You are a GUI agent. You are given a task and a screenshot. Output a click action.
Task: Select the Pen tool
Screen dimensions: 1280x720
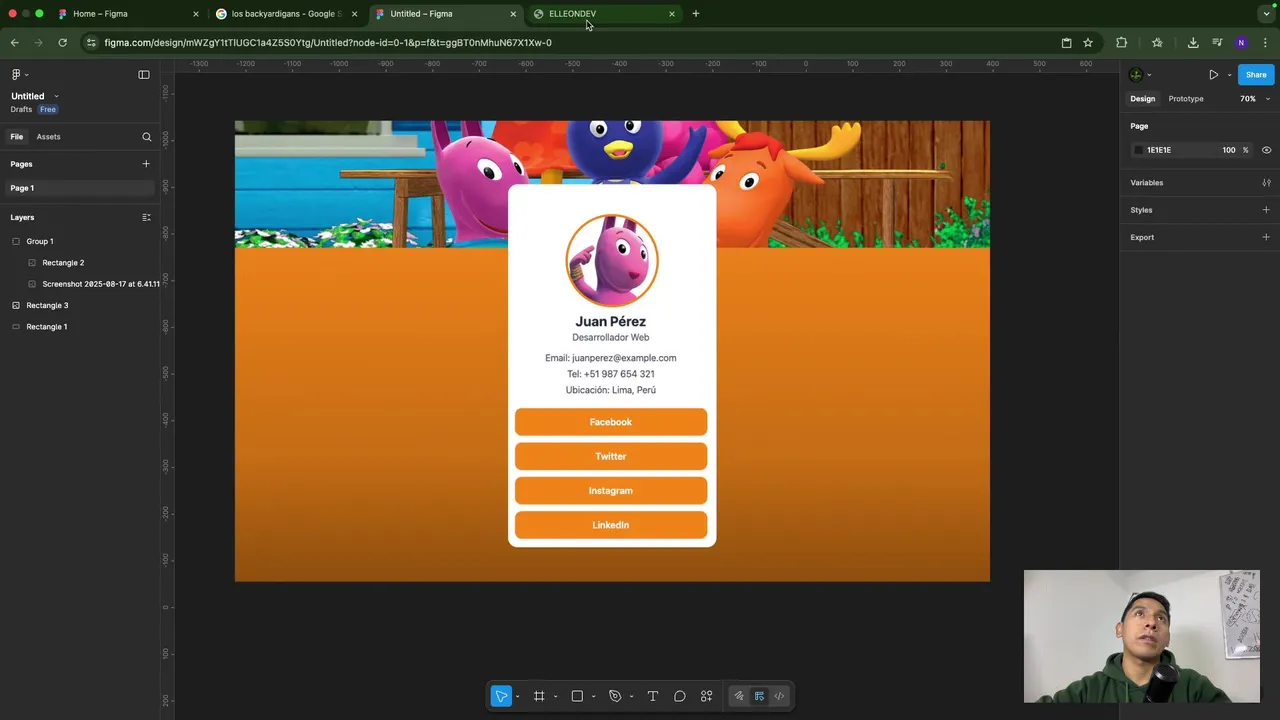coord(615,696)
